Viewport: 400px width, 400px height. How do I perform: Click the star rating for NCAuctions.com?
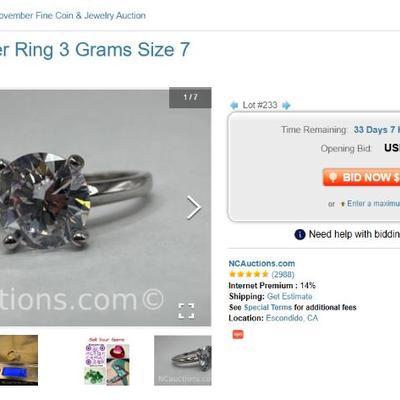click(249, 274)
